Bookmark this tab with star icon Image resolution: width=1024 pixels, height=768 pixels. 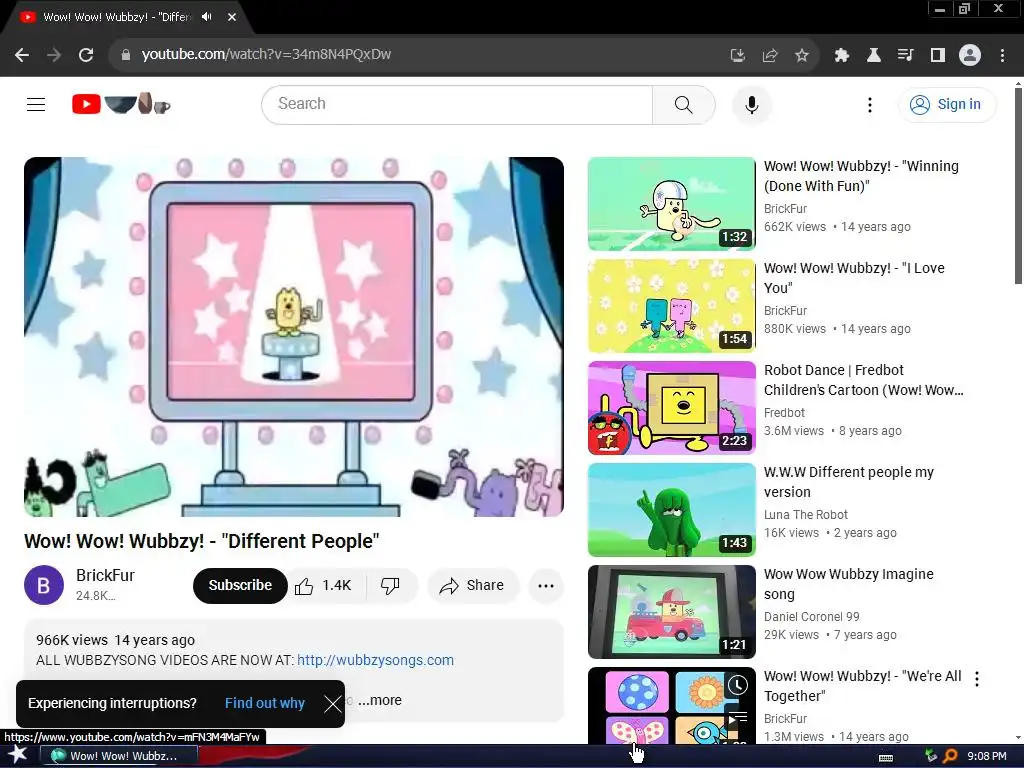click(802, 55)
